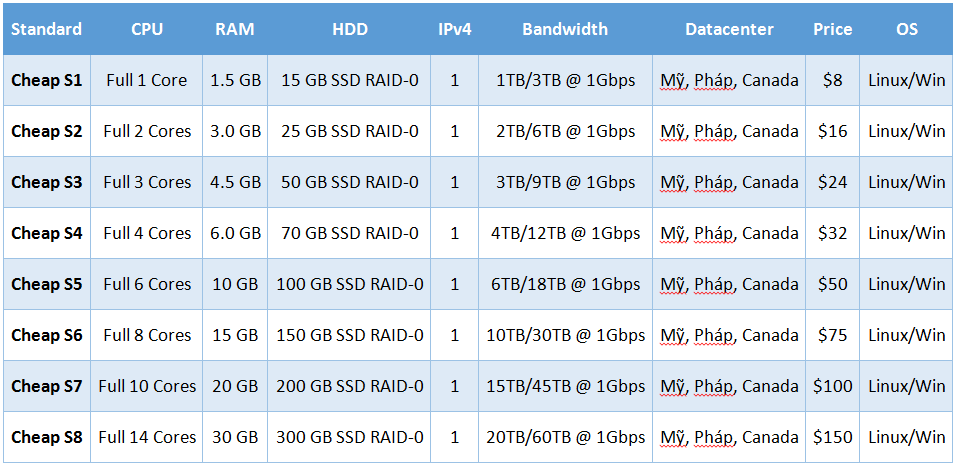This screenshot has width=957, height=467.
Task: Click the Full 2 Cores cell
Action: 147,131
